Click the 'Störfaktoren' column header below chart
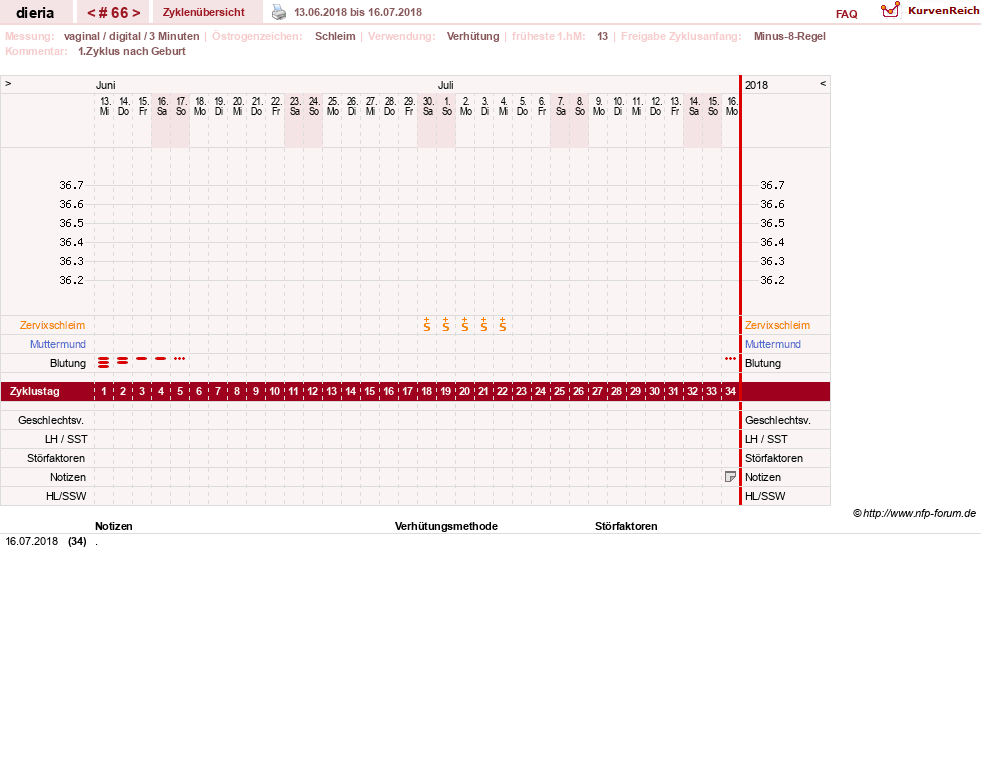The width and height of the screenshot is (981, 765). point(626,527)
